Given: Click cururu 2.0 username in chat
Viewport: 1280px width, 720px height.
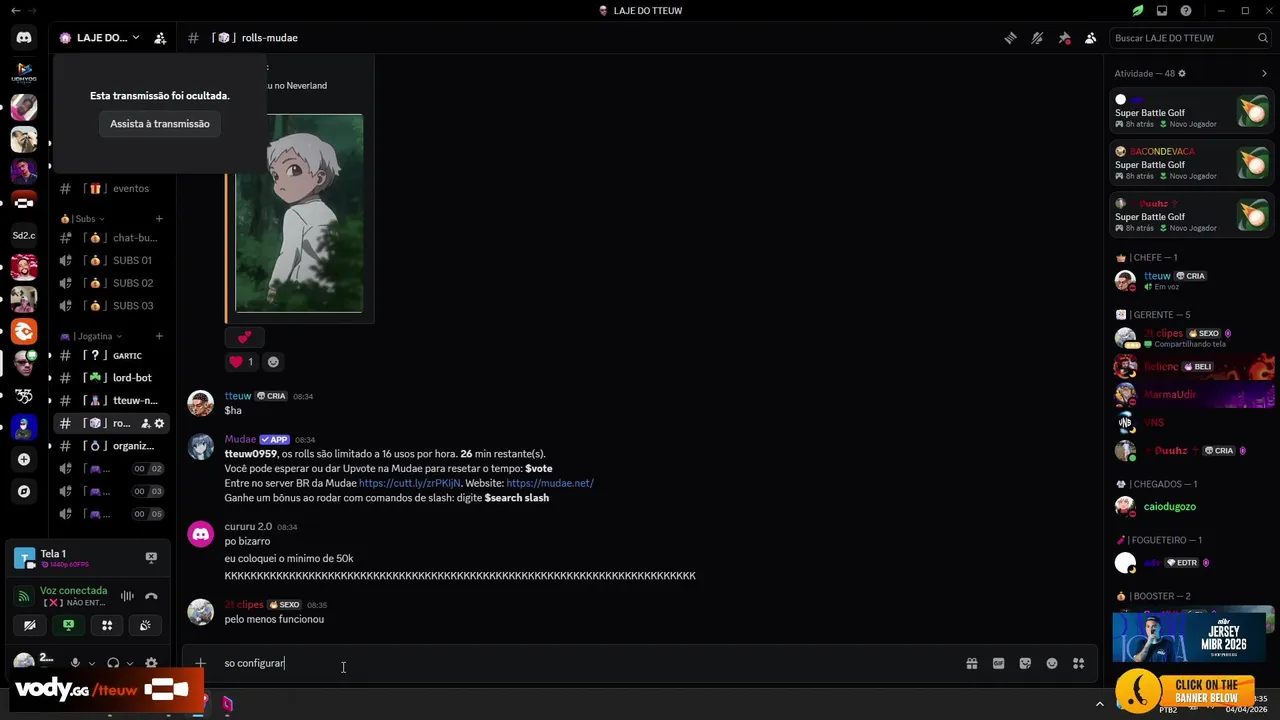Looking at the screenshot, I should (x=248, y=526).
